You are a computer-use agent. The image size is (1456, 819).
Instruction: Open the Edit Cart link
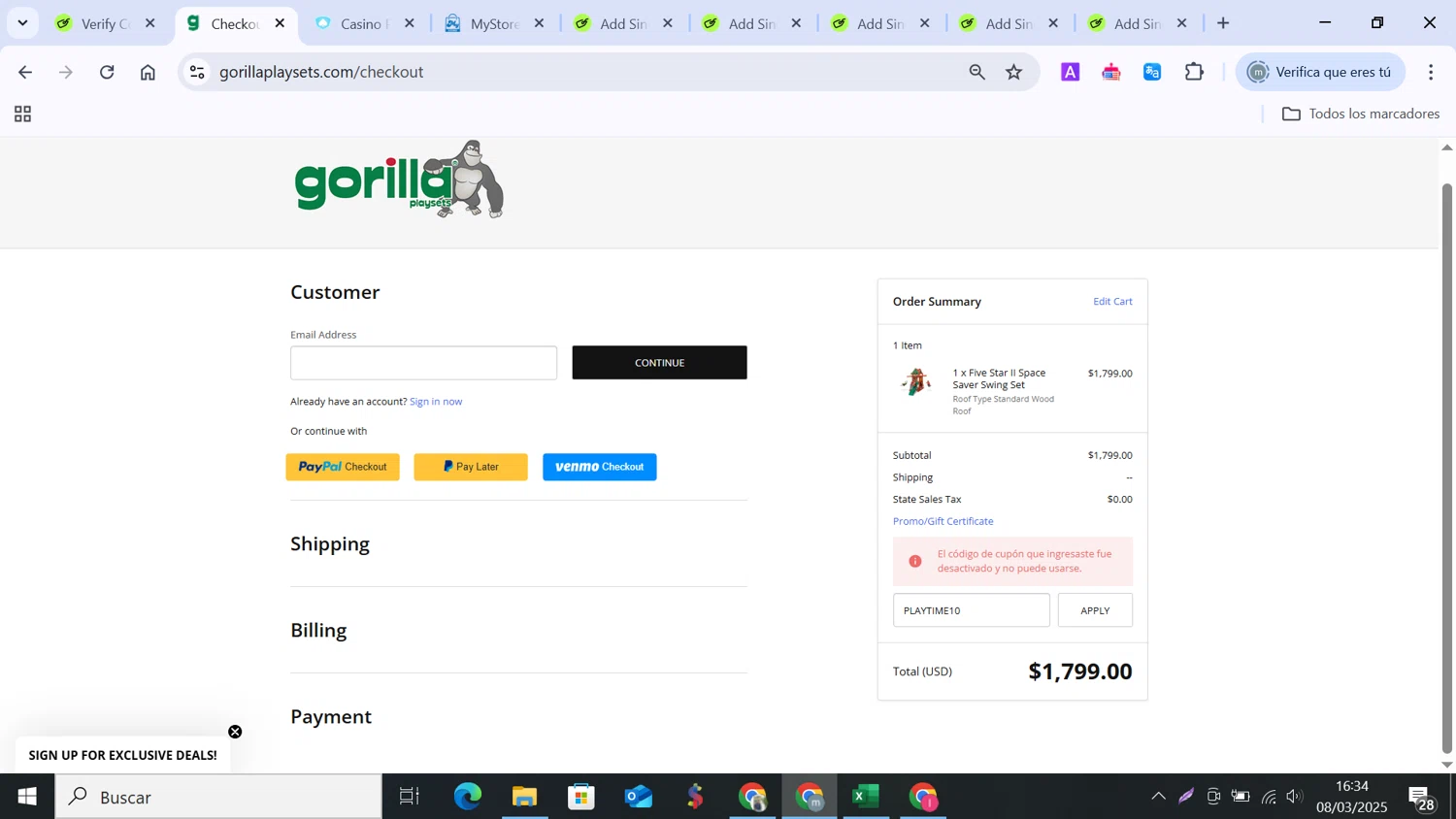[1112, 302]
